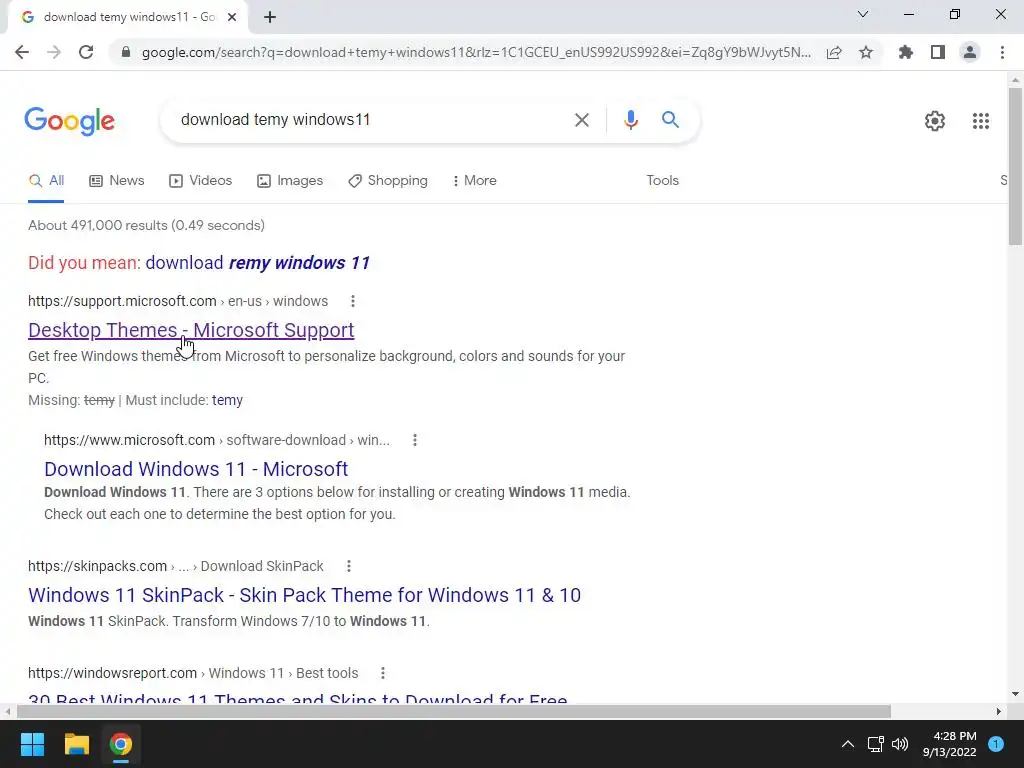Click the skinpacks.com breadcrumb URL

click(176, 566)
